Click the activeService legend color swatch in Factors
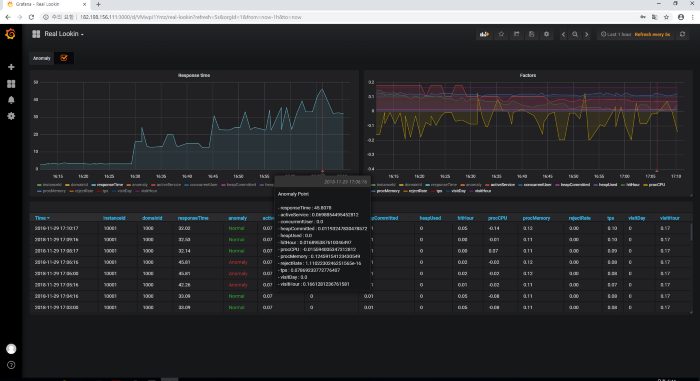700x381 pixels. [488, 185]
